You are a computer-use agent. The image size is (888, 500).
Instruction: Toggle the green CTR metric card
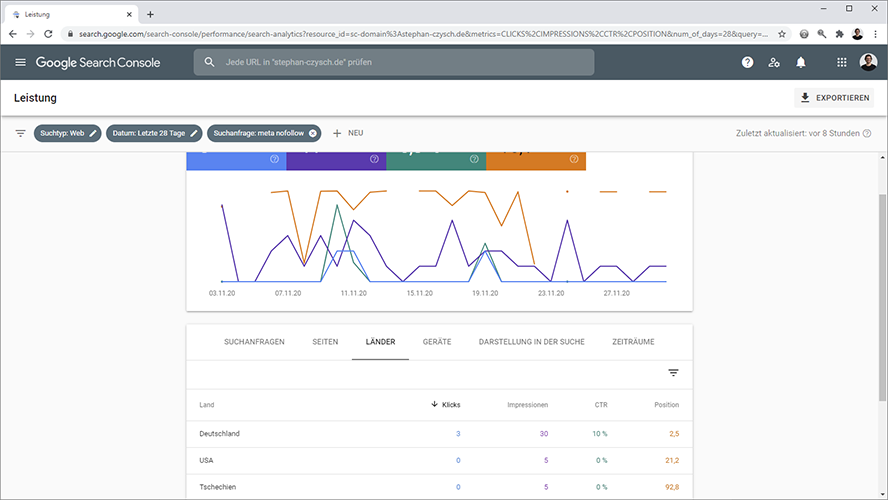(436, 160)
